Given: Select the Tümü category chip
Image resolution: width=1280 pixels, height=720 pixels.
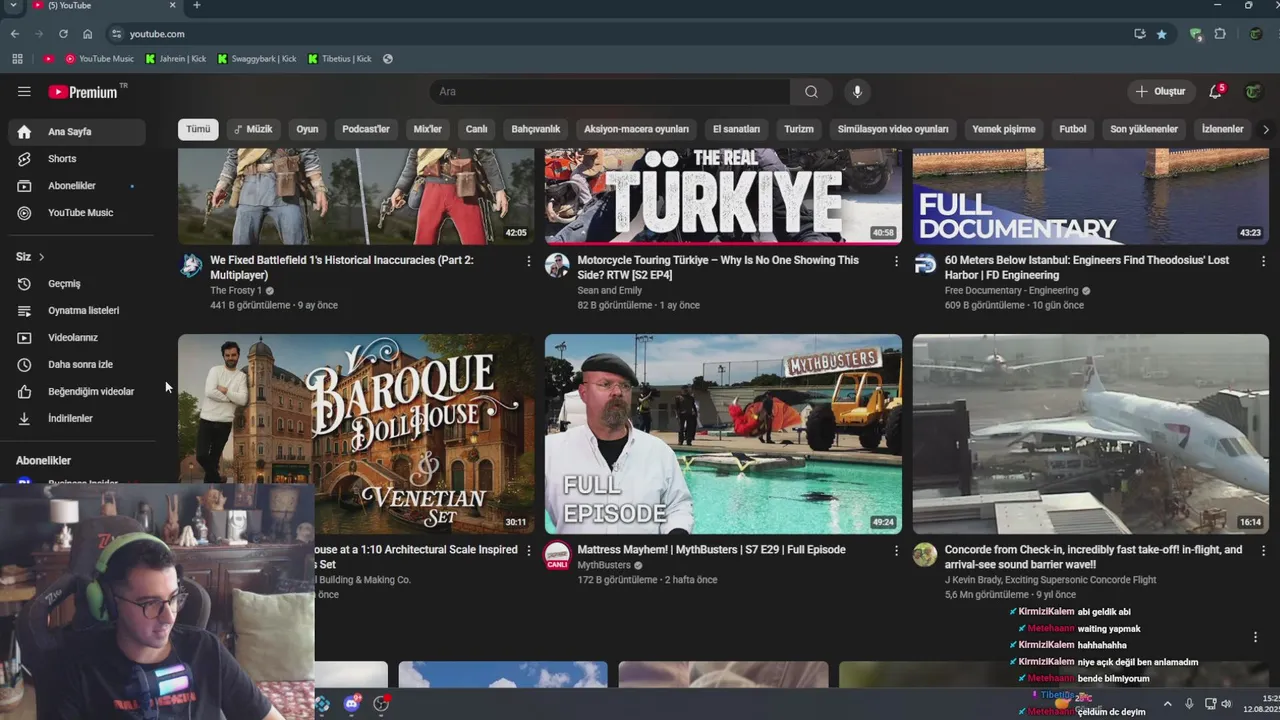Looking at the screenshot, I should (198, 129).
